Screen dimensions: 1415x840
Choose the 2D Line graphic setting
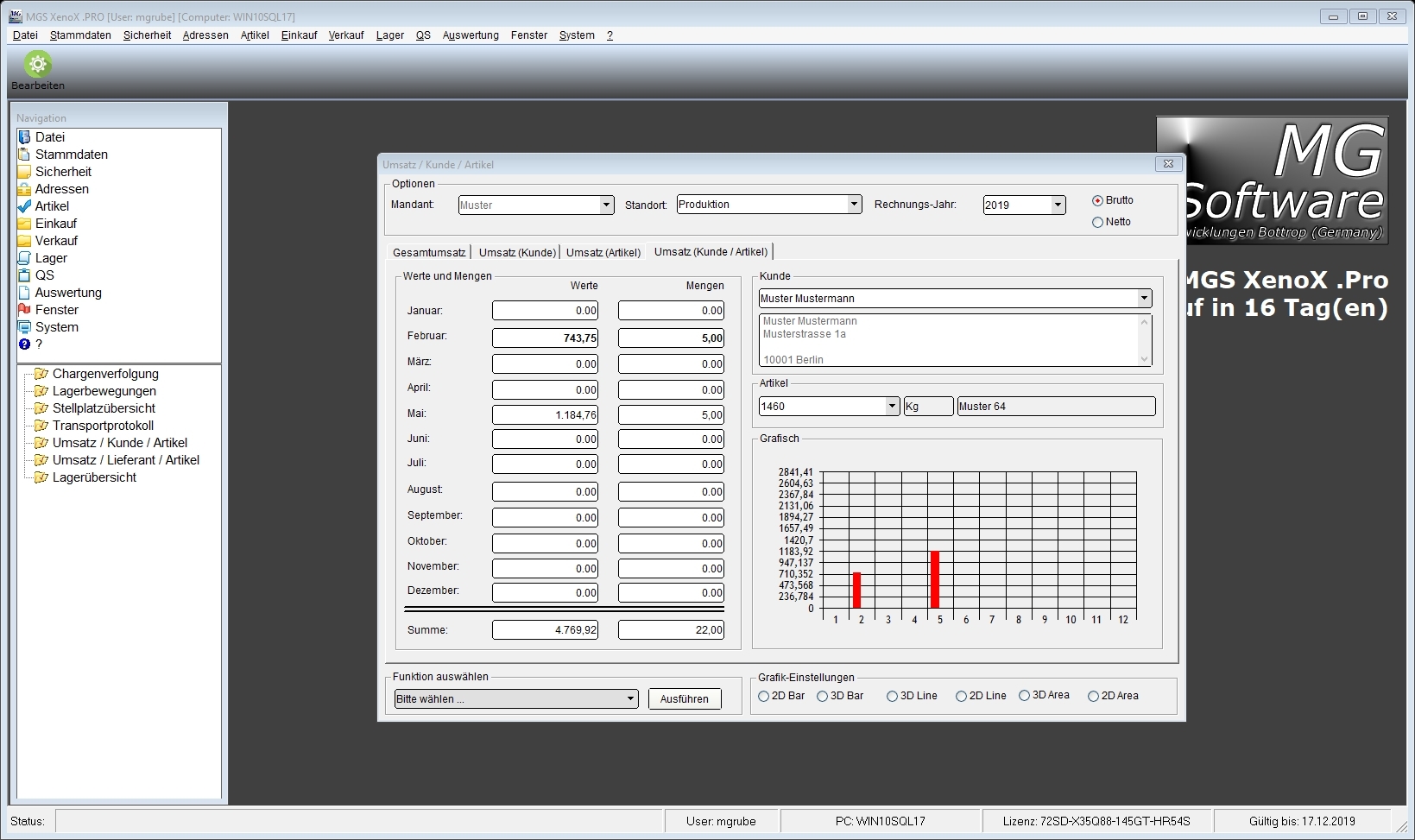tap(961, 697)
